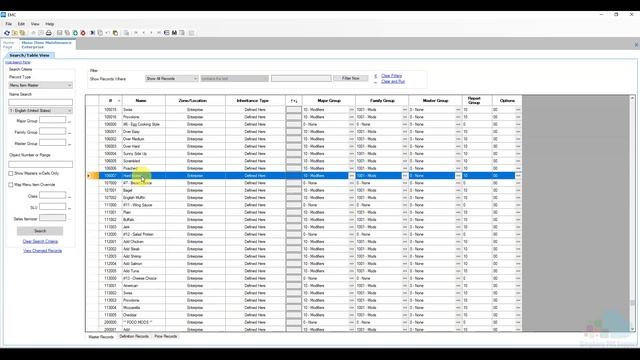Enable Map Menu Item Override checkbox
Viewport: 640px width, 360px height.
click(11, 185)
